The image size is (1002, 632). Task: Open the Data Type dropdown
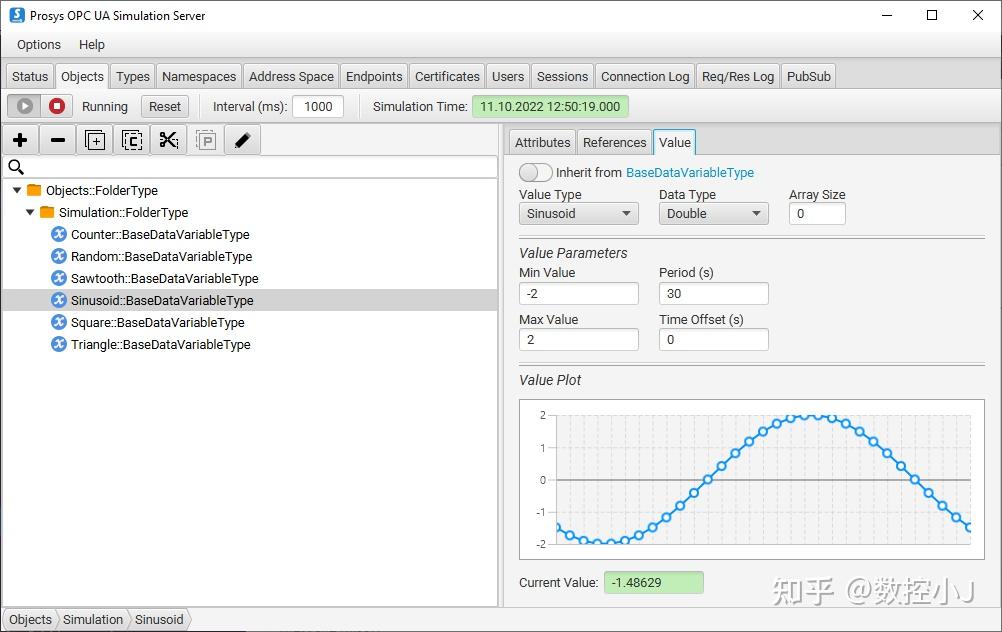(x=713, y=213)
